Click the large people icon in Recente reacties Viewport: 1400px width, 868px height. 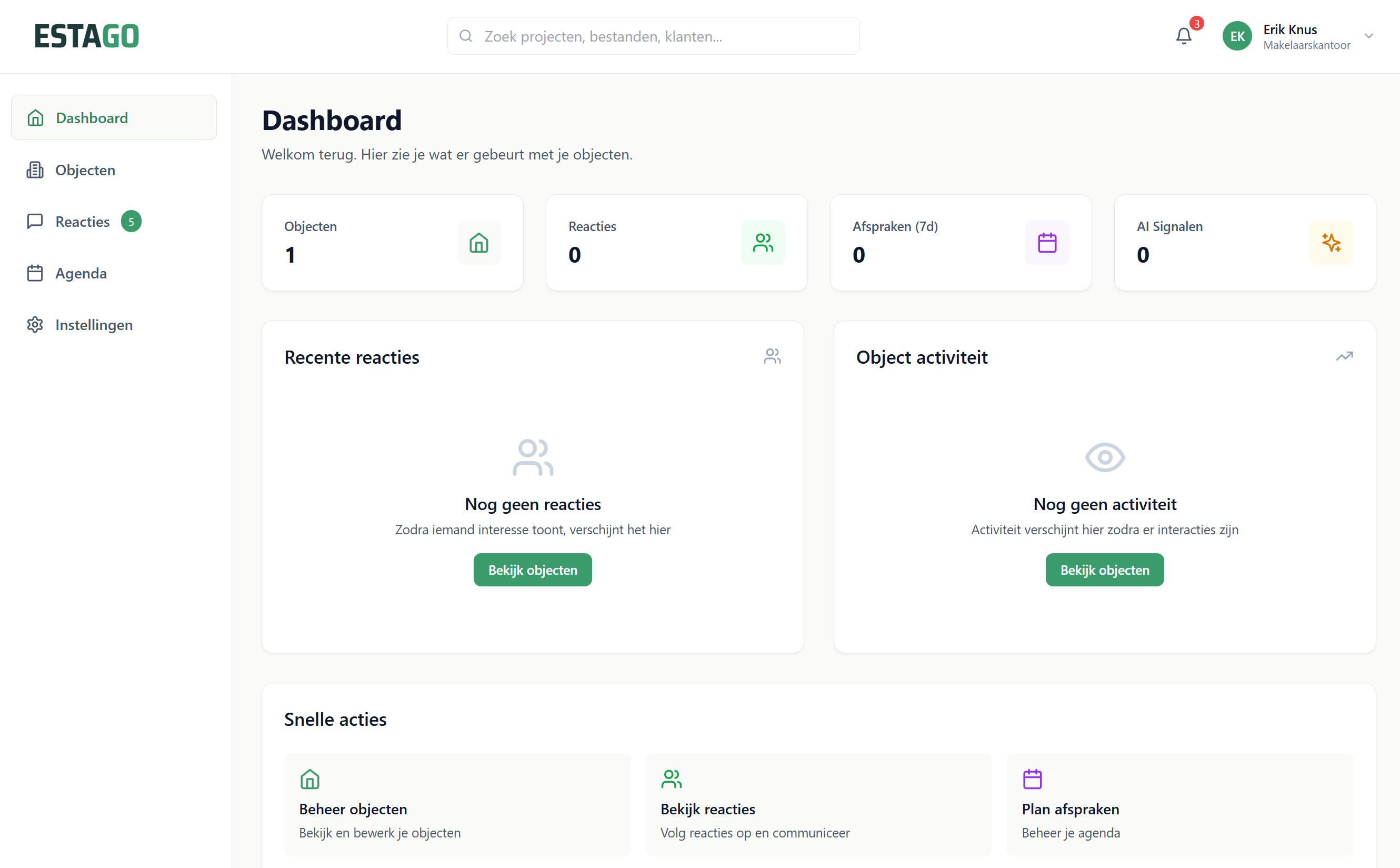(x=533, y=457)
